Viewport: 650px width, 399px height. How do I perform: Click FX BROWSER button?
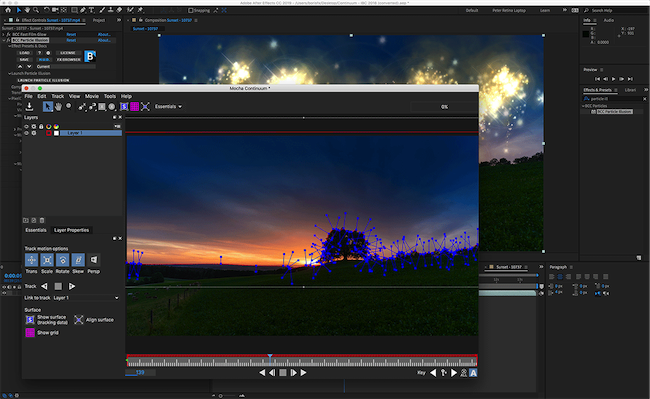pos(68,60)
